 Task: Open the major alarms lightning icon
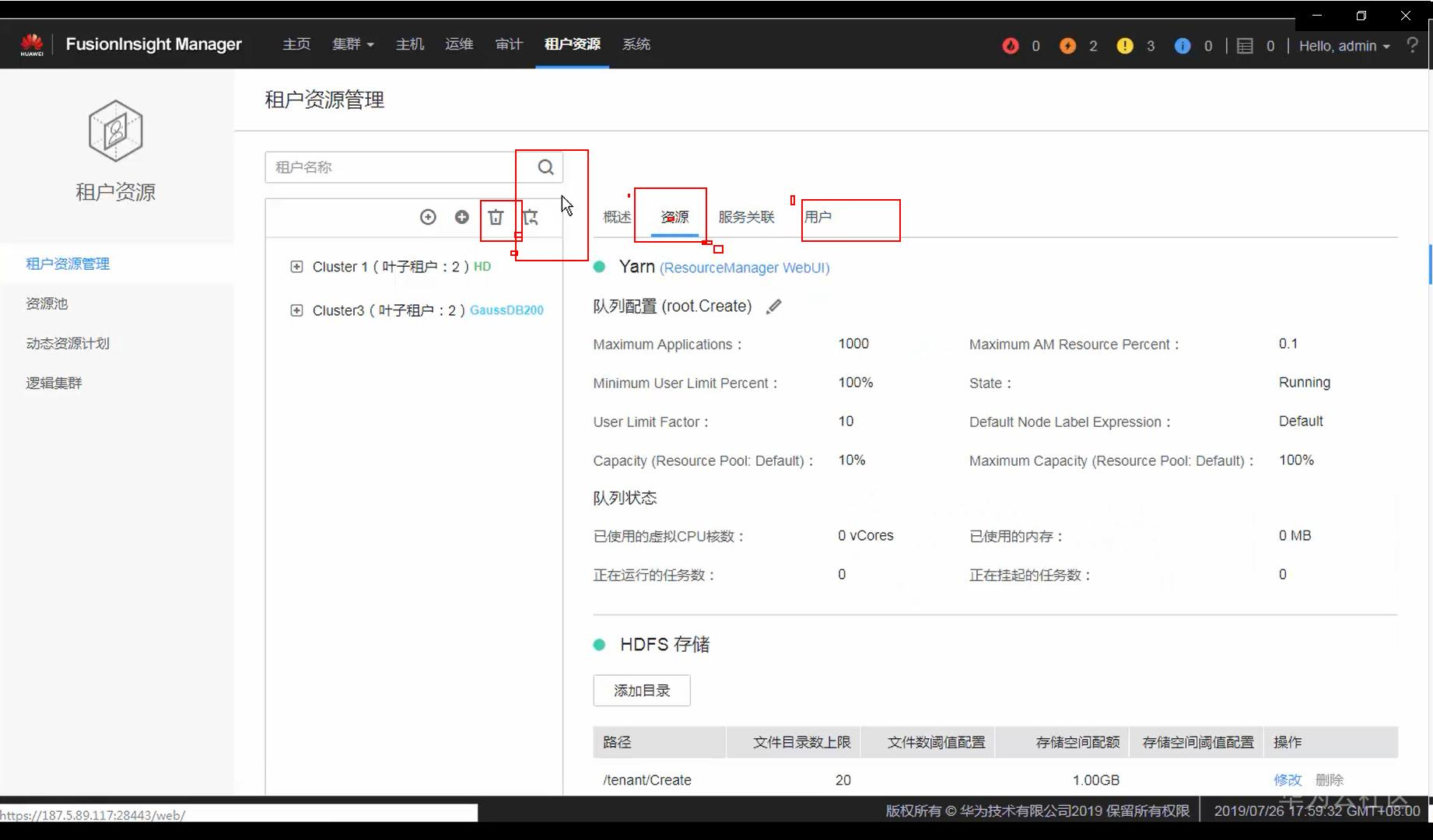pos(1068,46)
